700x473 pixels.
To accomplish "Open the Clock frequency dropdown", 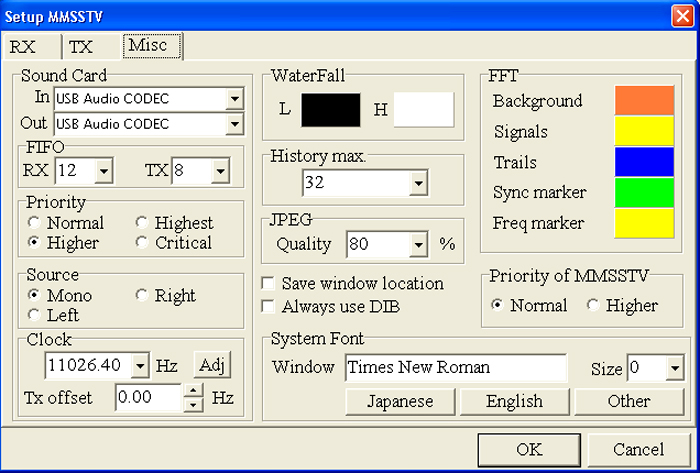I will pyautogui.click(x=140, y=366).
